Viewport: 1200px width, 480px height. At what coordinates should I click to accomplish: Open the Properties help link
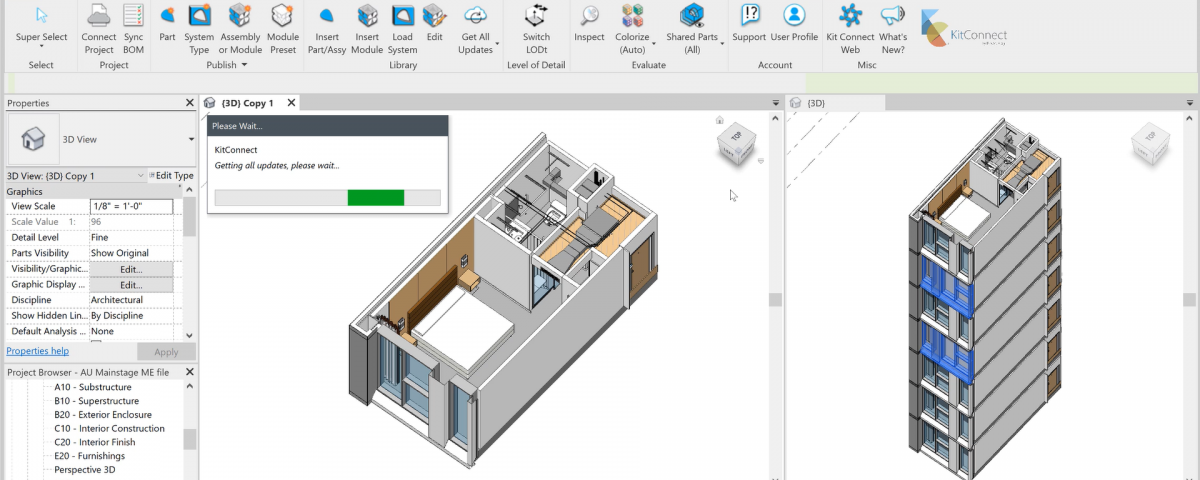pos(38,352)
